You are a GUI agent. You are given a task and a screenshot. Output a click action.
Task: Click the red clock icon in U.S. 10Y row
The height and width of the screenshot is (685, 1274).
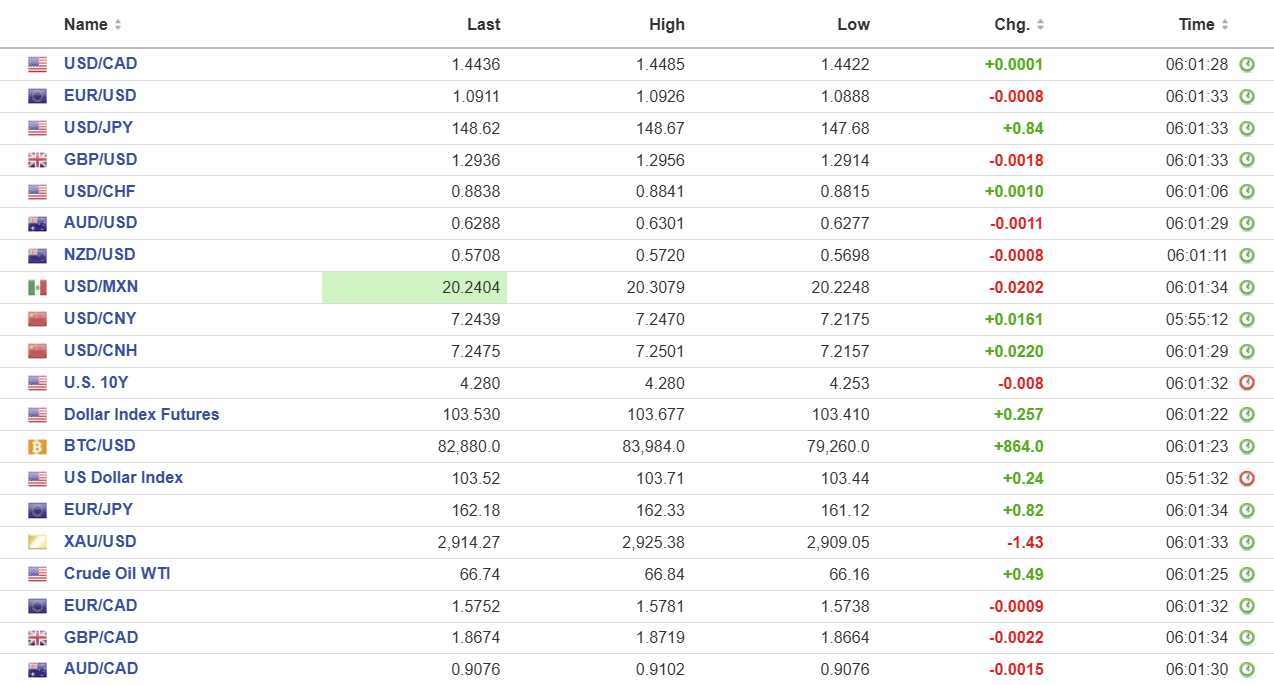(1246, 383)
